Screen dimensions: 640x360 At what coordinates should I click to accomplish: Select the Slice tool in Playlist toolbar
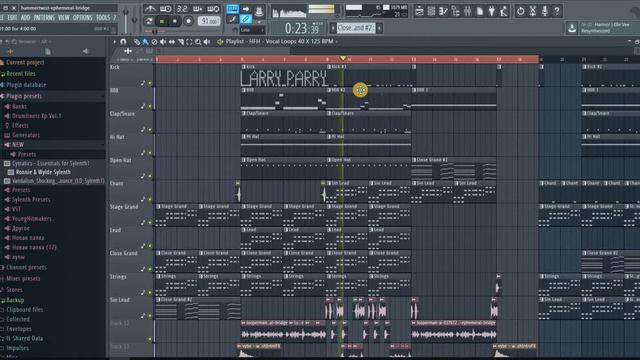[181, 42]
